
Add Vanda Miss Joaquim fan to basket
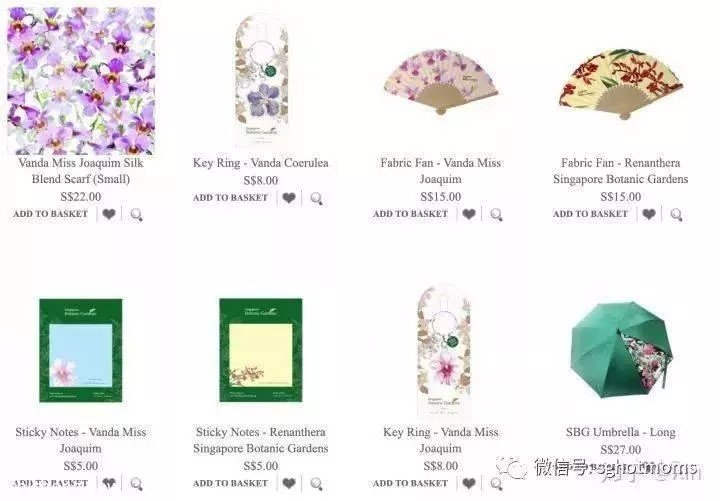(x=411, y=214)
